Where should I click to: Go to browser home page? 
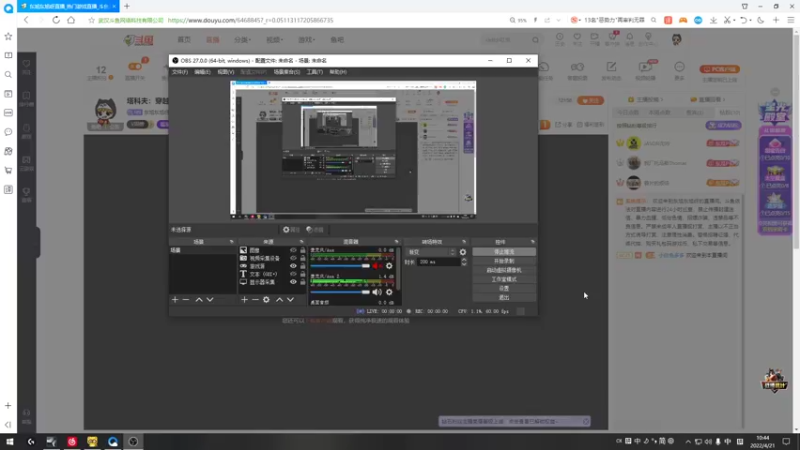click(x=71, y=20)
